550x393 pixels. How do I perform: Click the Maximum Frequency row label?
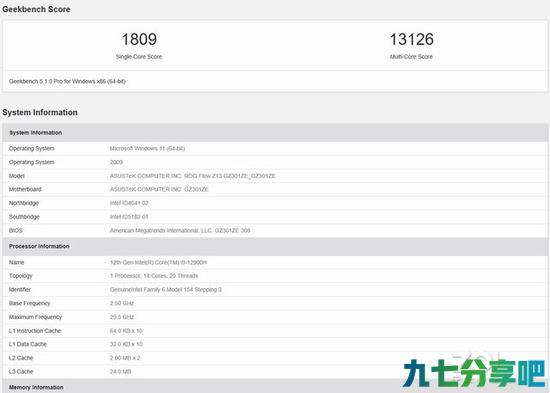coord(35,317)
